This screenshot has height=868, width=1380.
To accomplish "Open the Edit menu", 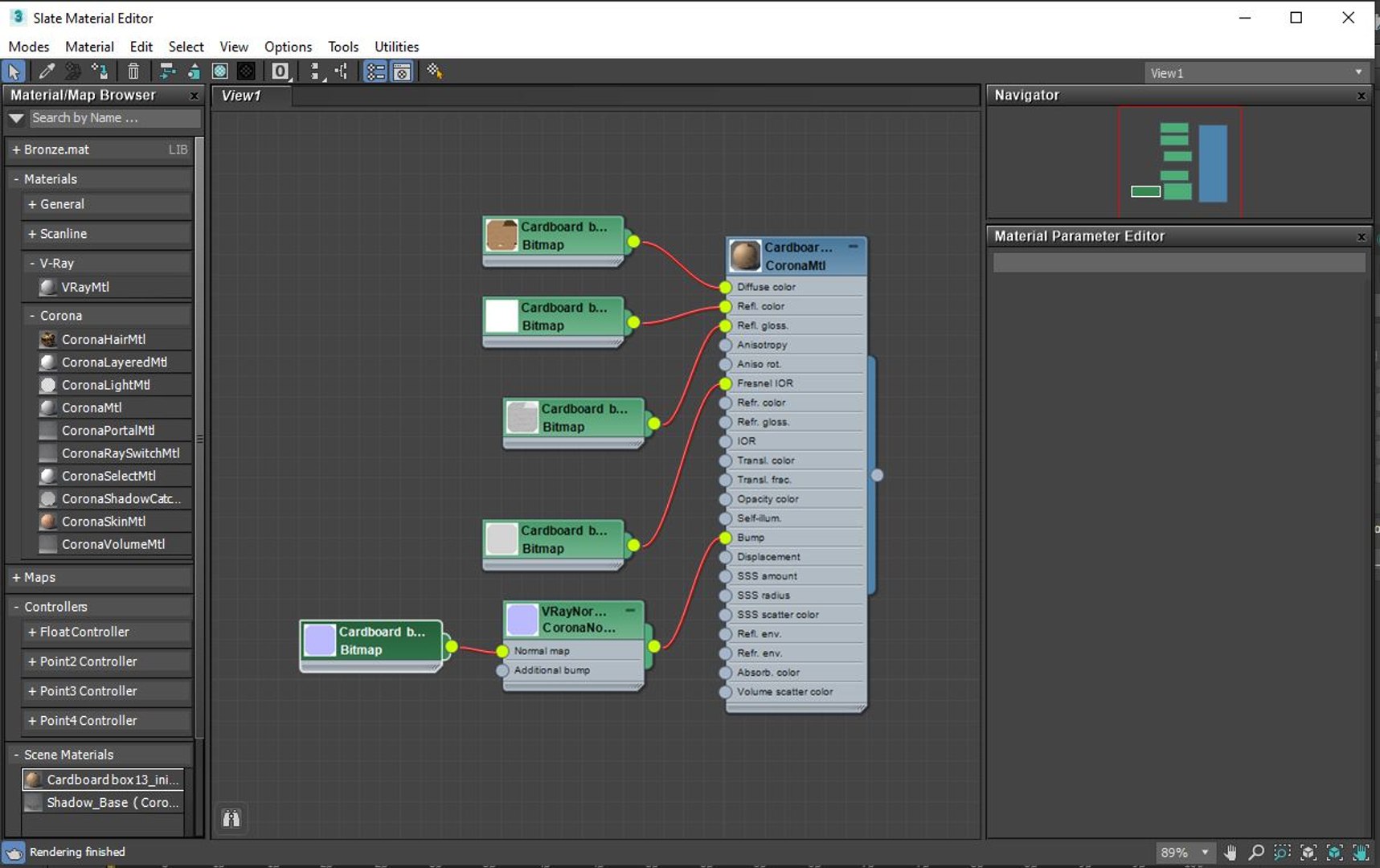I will click(141, 47).
